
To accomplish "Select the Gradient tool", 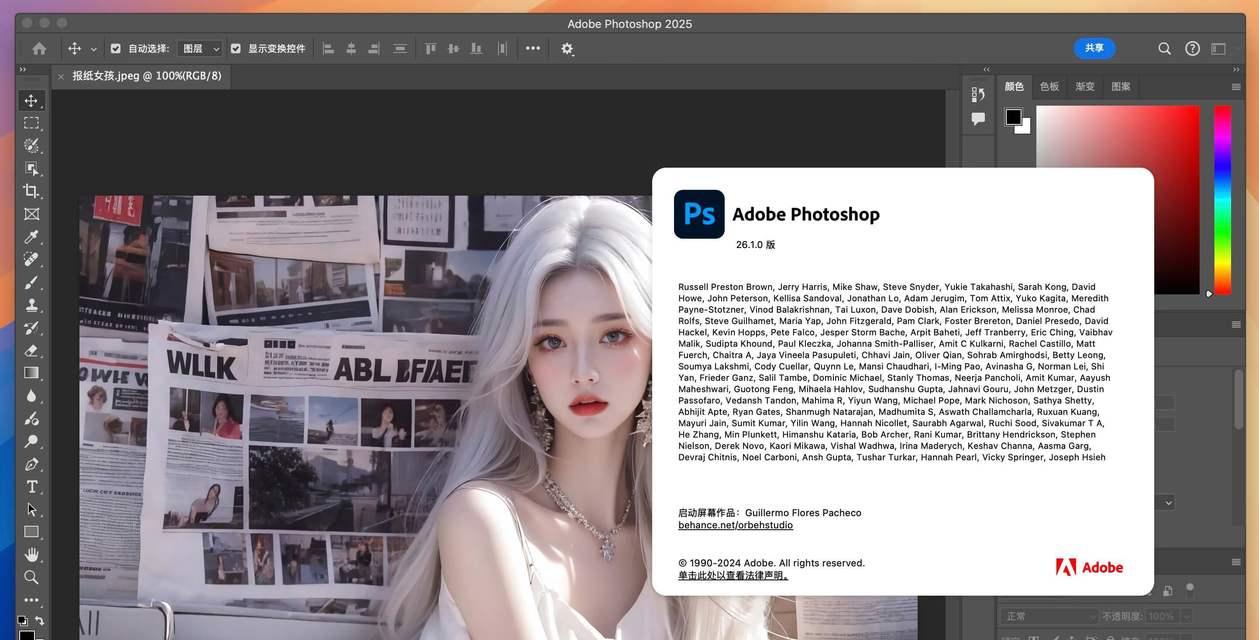I will (31, 373).
